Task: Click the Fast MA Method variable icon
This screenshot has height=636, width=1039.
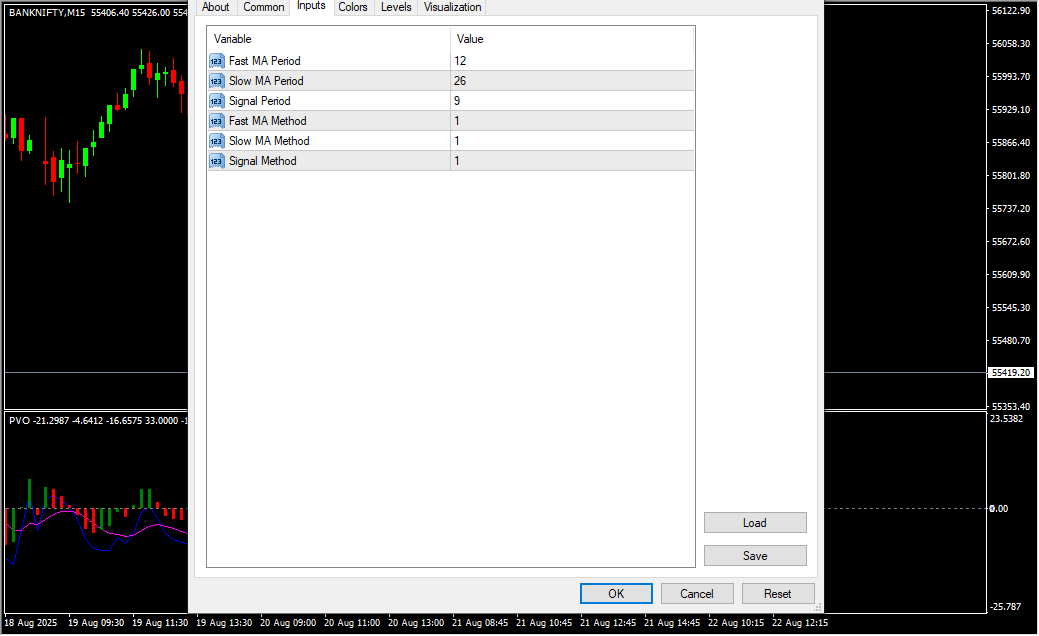Action: pos(217,121)
